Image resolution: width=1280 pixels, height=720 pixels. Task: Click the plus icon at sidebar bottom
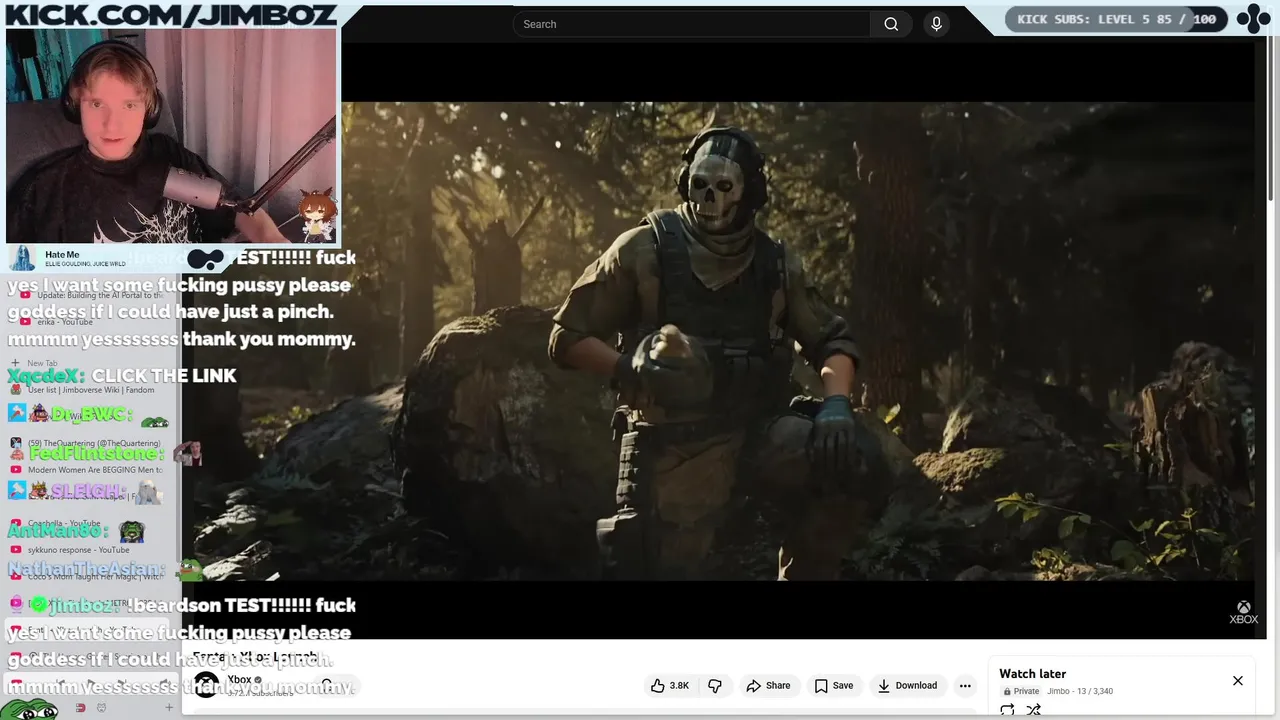pos(169,707)
